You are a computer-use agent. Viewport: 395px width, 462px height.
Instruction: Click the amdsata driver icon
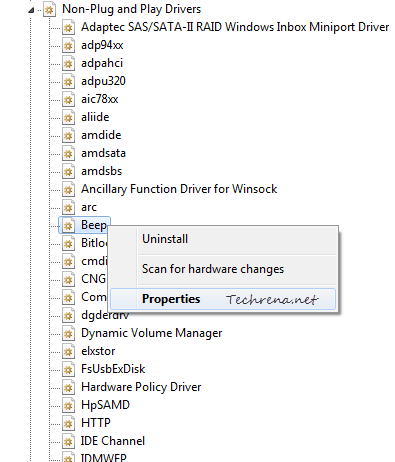[x=68, y=153]
